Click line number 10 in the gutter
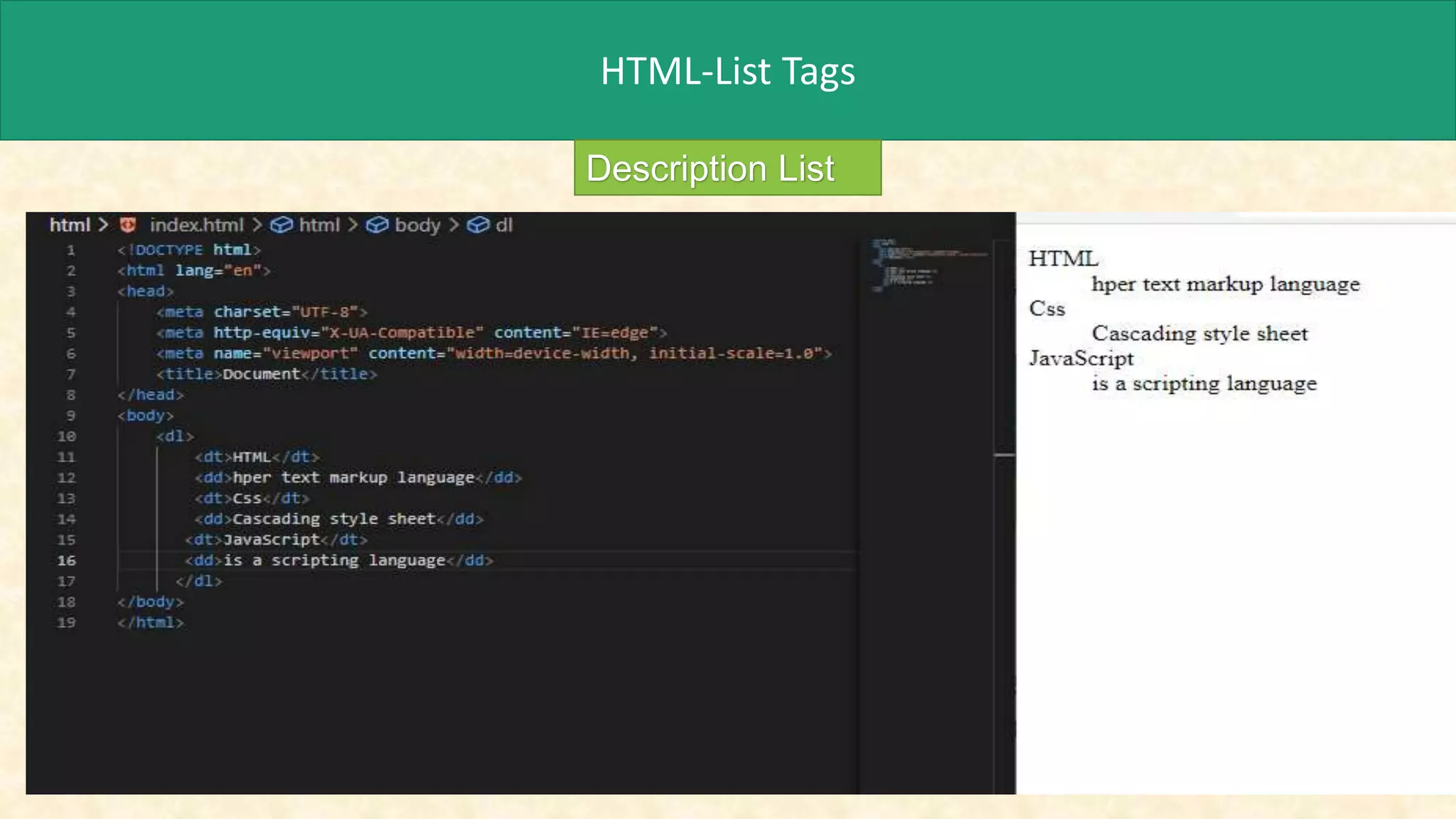Screen dimensions: 1456x819 tap(67, 437)
